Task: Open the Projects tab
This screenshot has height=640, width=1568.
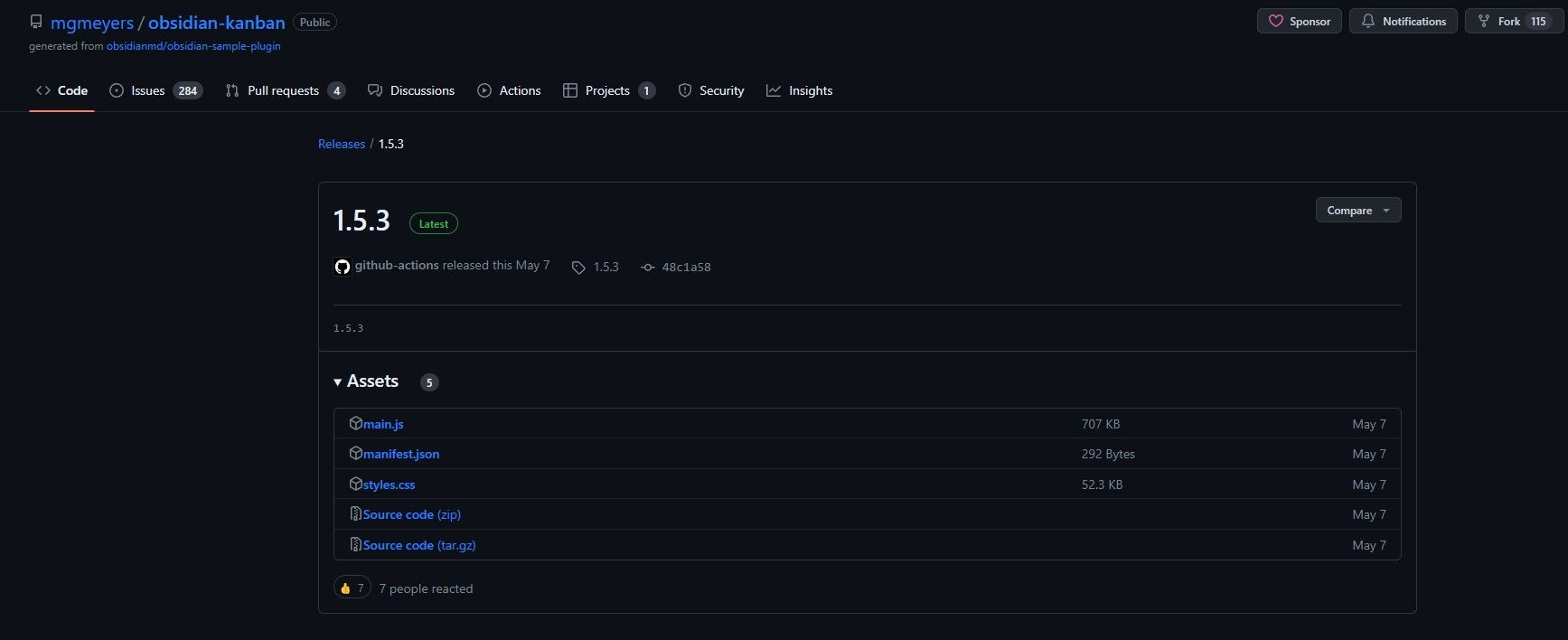Action: pos(608,90)
